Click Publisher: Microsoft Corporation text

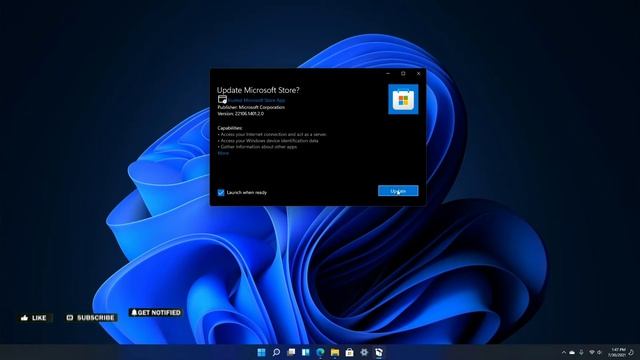251,107
